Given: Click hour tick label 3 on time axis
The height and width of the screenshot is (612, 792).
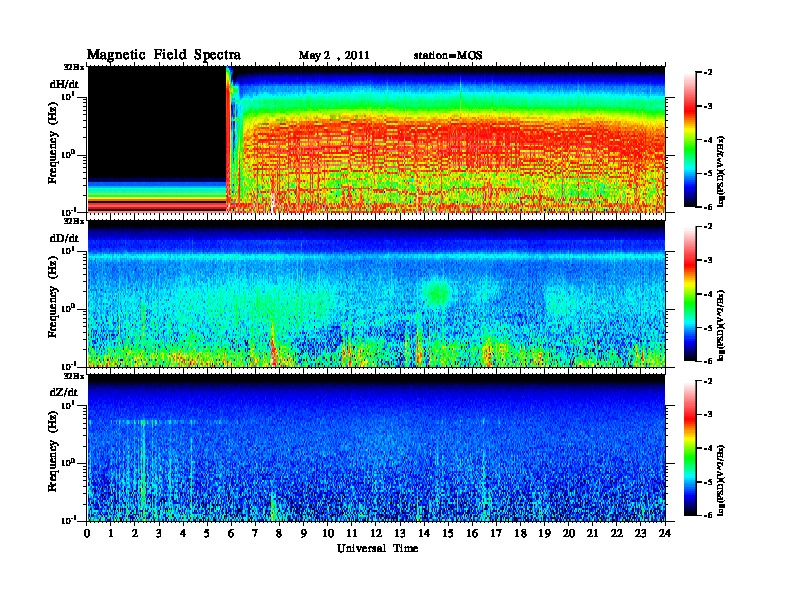Looking at the screenshot, I should pyautogui.click(x=159, y=534).
